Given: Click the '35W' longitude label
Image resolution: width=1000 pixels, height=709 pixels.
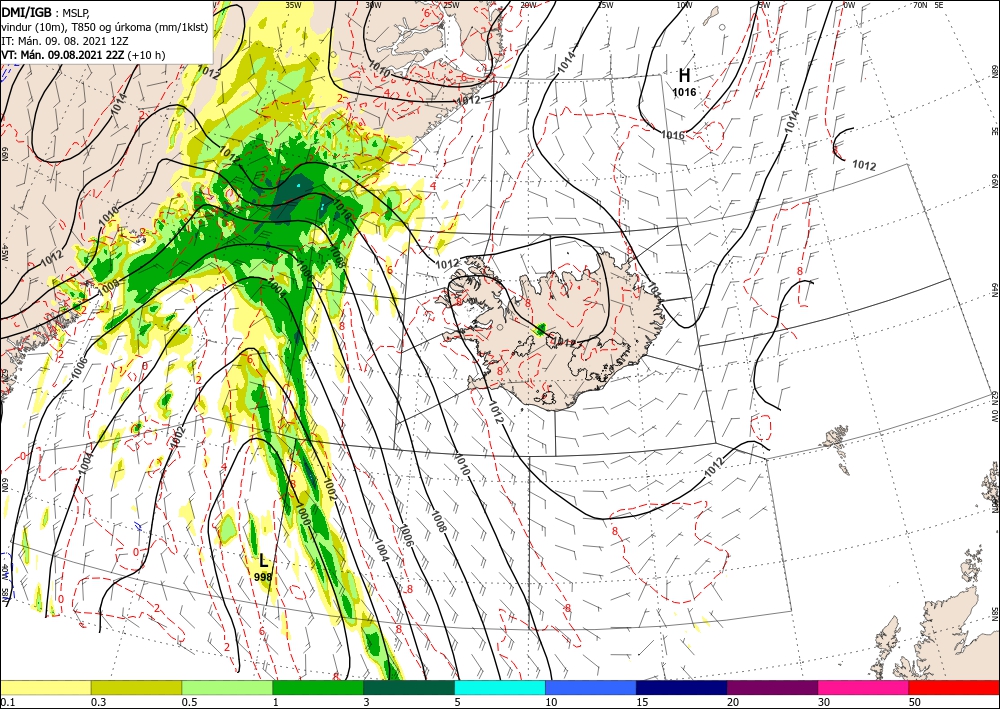Looking at the screenshot, I should (x=293, y=4).
